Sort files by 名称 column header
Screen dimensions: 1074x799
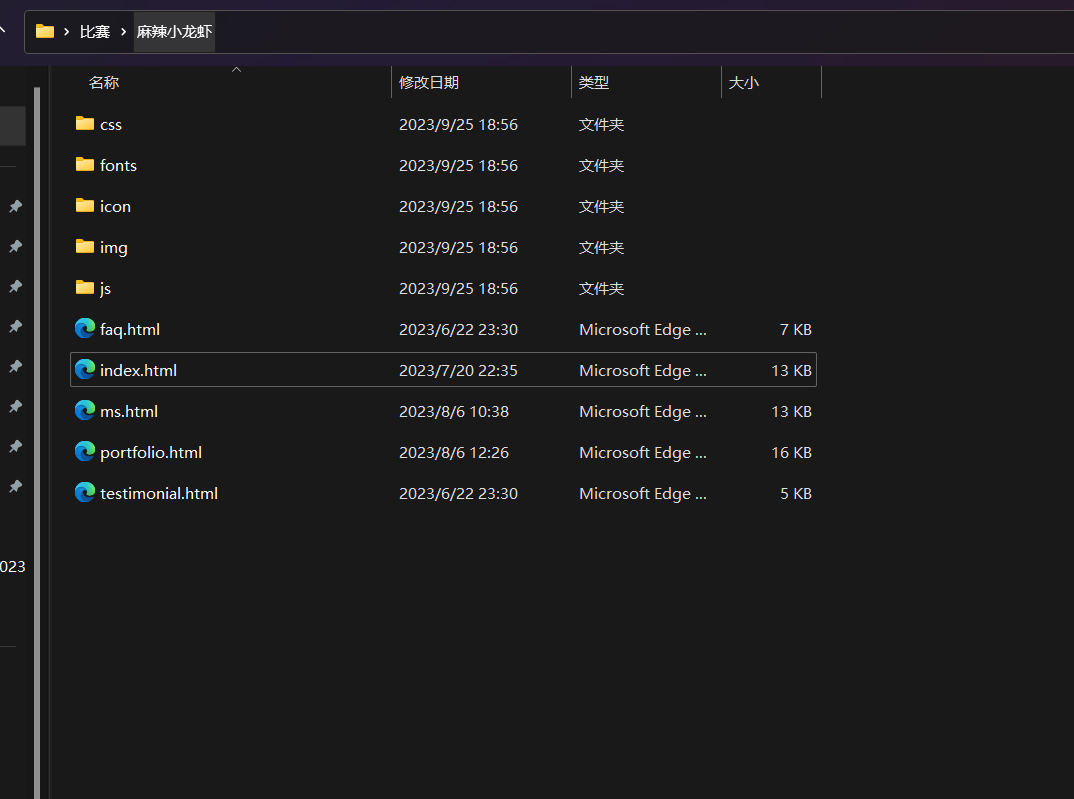104,83
